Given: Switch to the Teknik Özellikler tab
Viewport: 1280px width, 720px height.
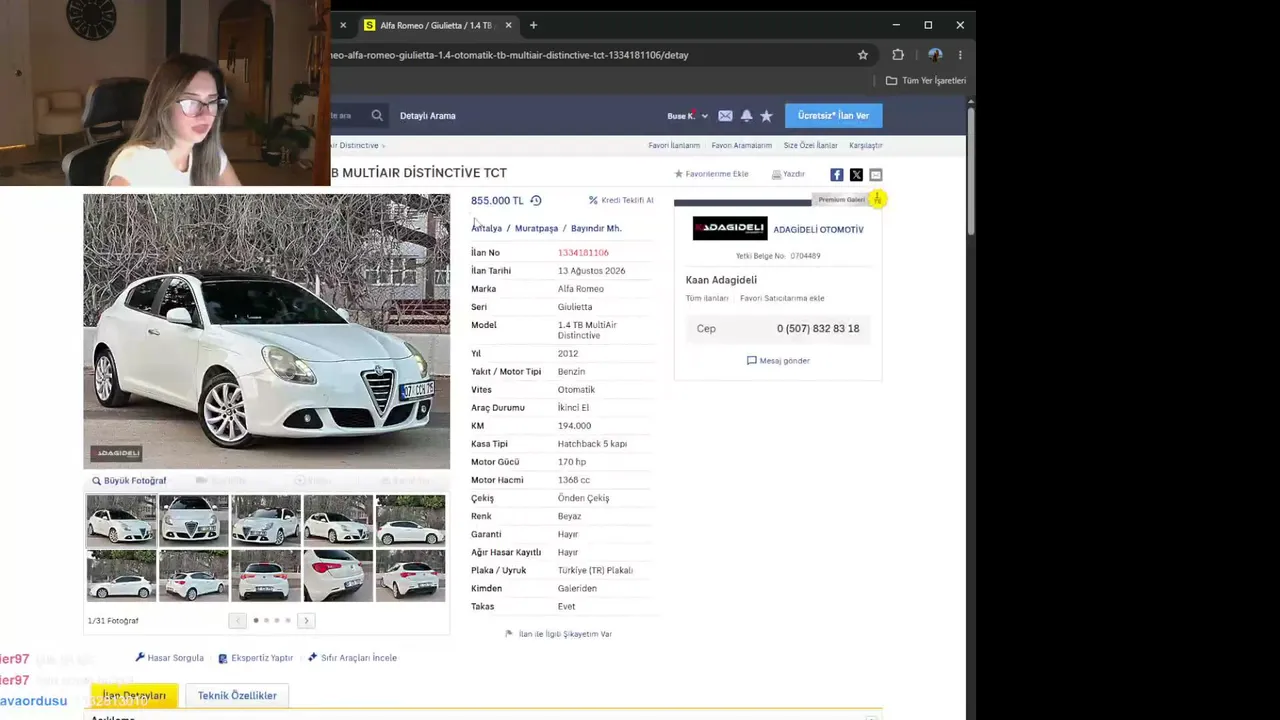Looking at the screenshot, I should coord(237,695).
